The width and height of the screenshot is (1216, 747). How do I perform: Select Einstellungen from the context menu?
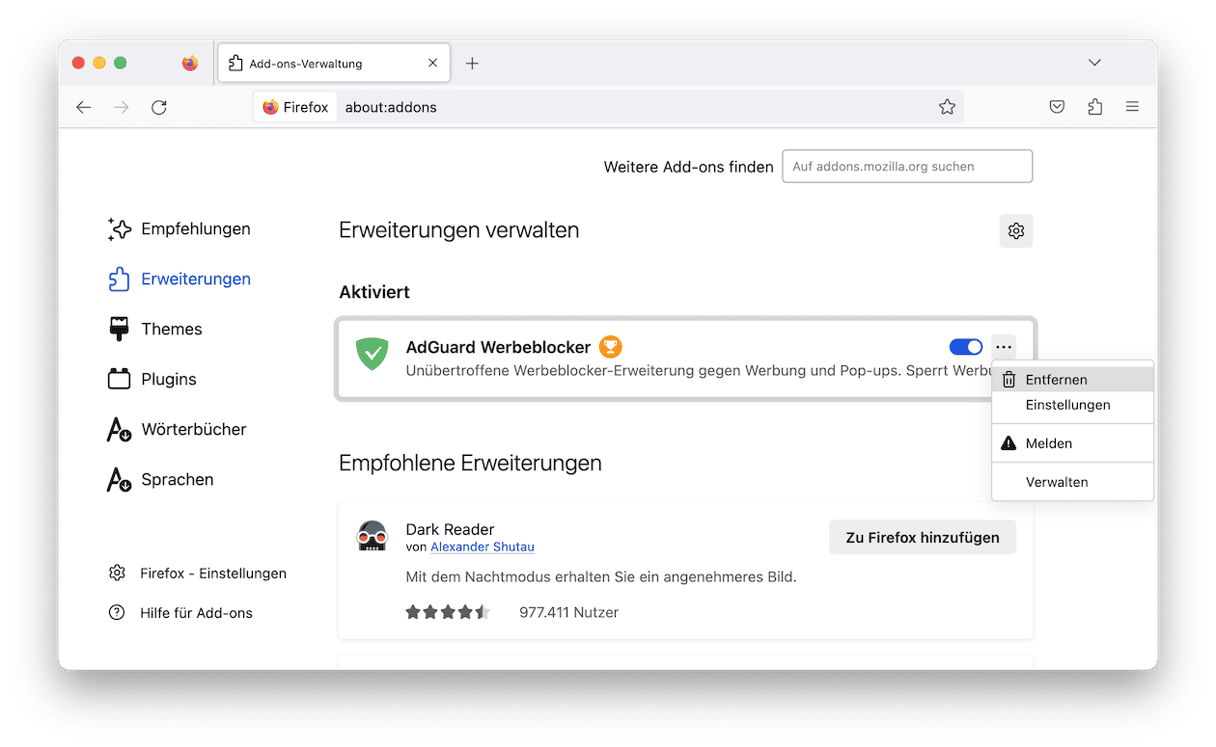[1068, 405]
